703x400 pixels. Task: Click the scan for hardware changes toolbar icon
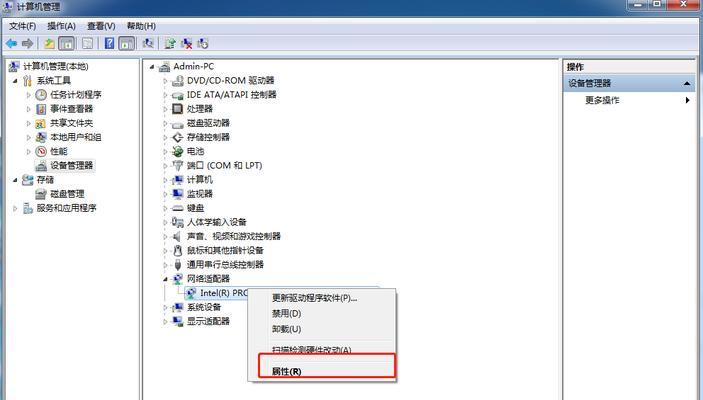(148, 43)
